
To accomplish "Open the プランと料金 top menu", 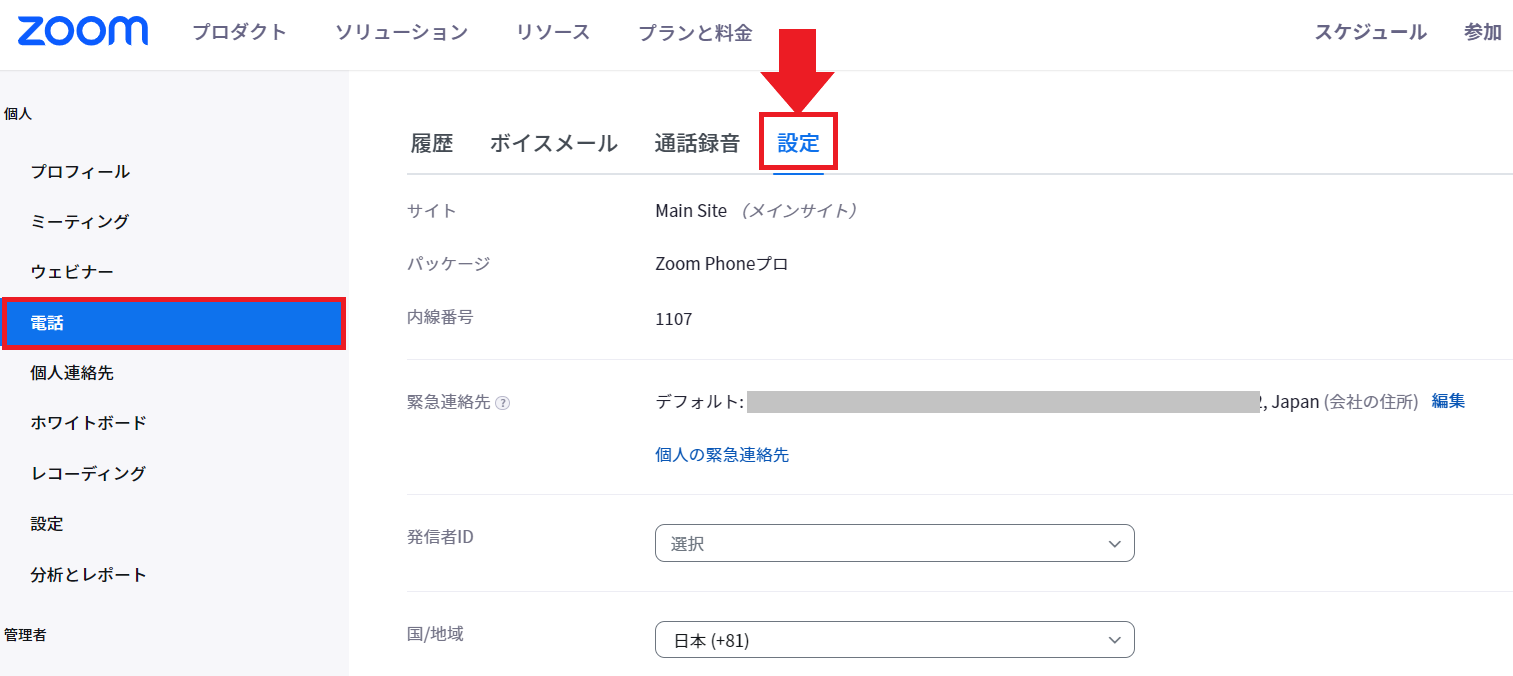I will click(x=695, y=32).
